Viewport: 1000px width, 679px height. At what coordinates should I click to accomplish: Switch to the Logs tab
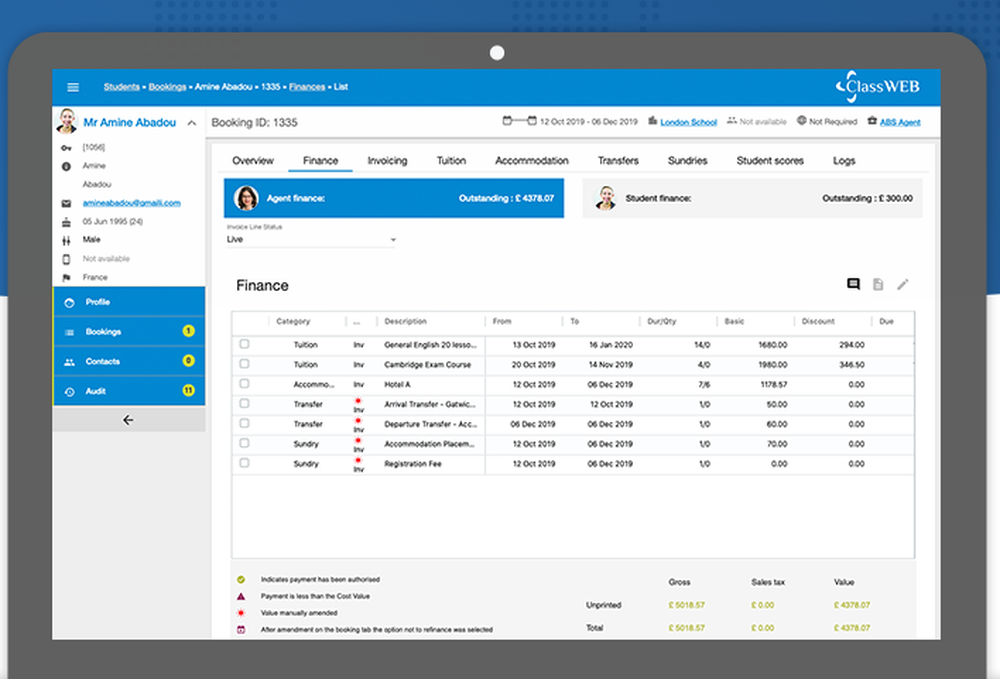844,161
